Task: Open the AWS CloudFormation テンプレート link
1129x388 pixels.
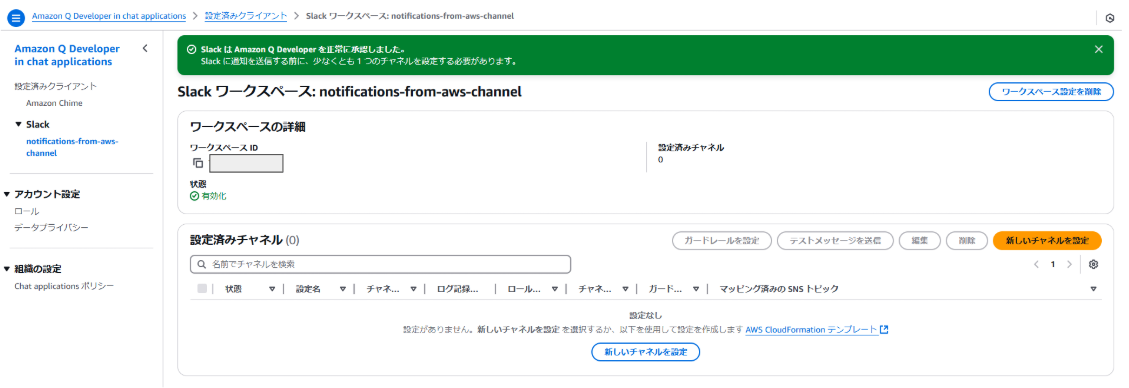Action: coord(811,330)
